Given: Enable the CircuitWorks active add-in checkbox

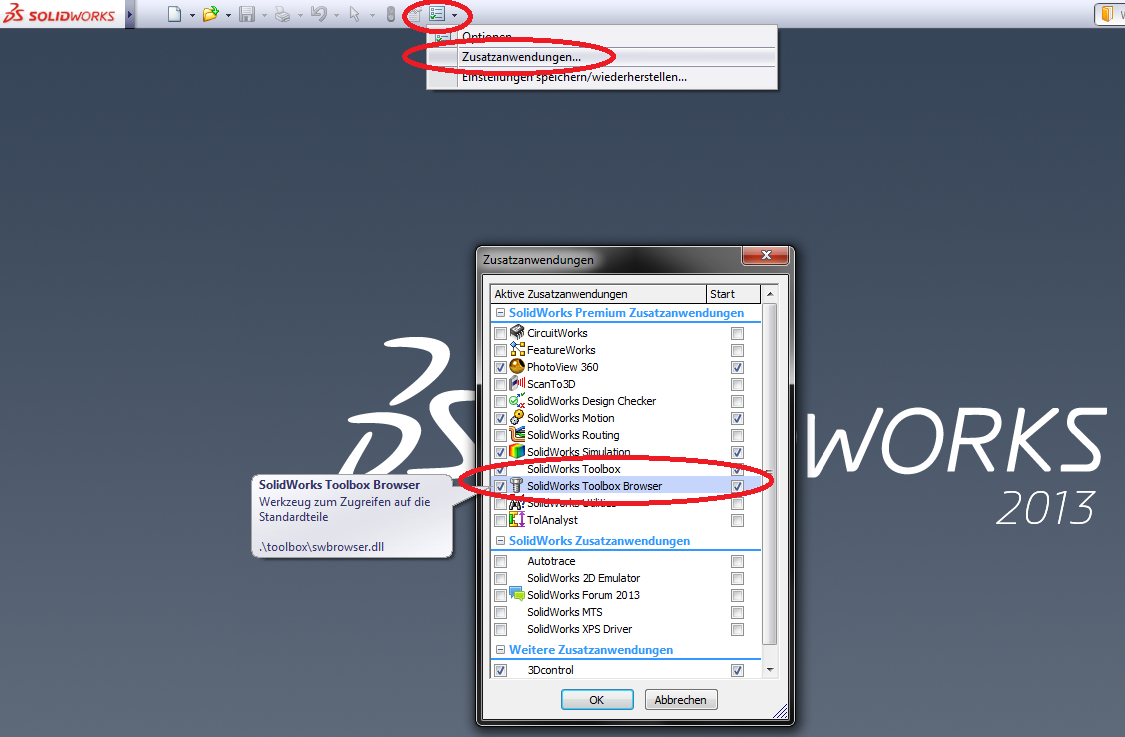Looking at the screenshot, I should (x=501, y=334).
